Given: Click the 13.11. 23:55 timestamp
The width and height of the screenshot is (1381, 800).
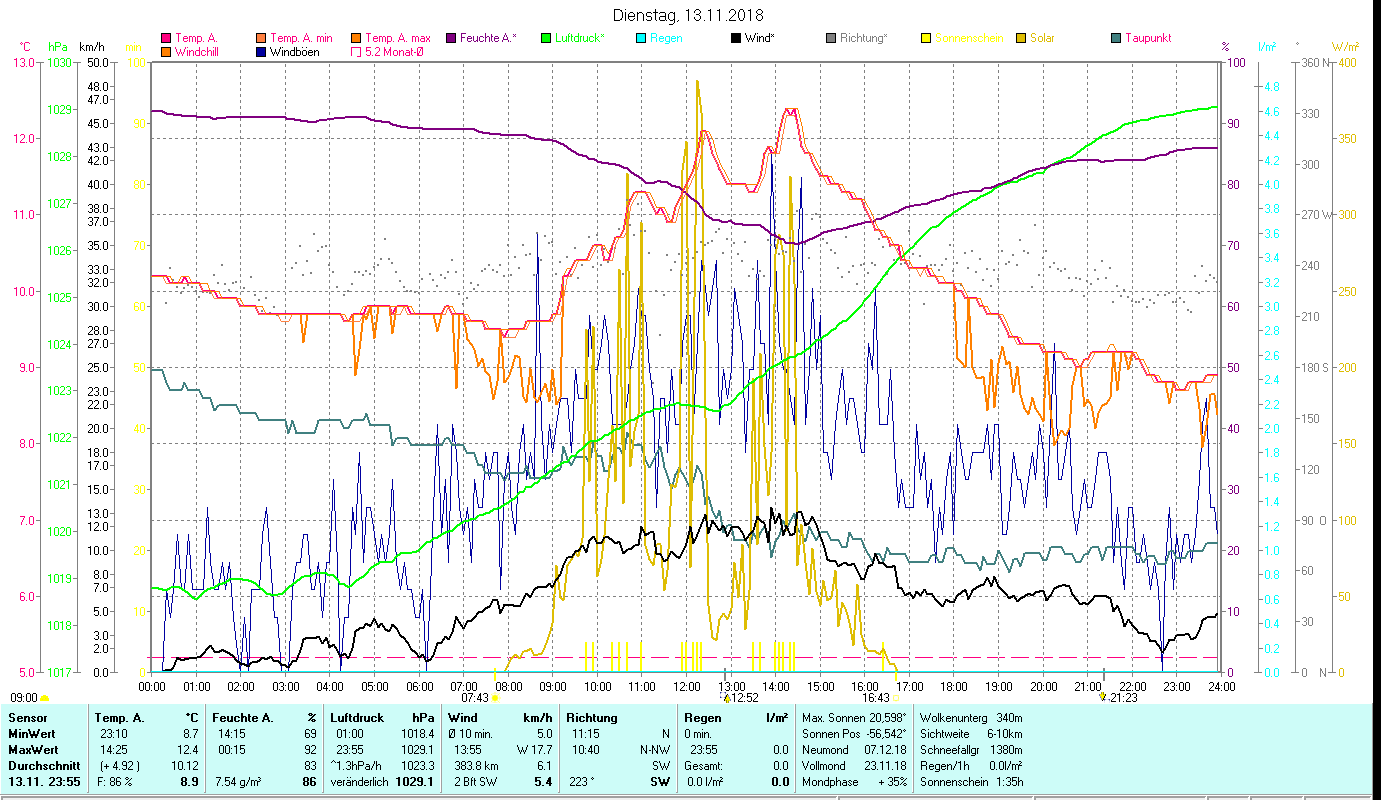Looking at the screenshot, I should [43, 782].
